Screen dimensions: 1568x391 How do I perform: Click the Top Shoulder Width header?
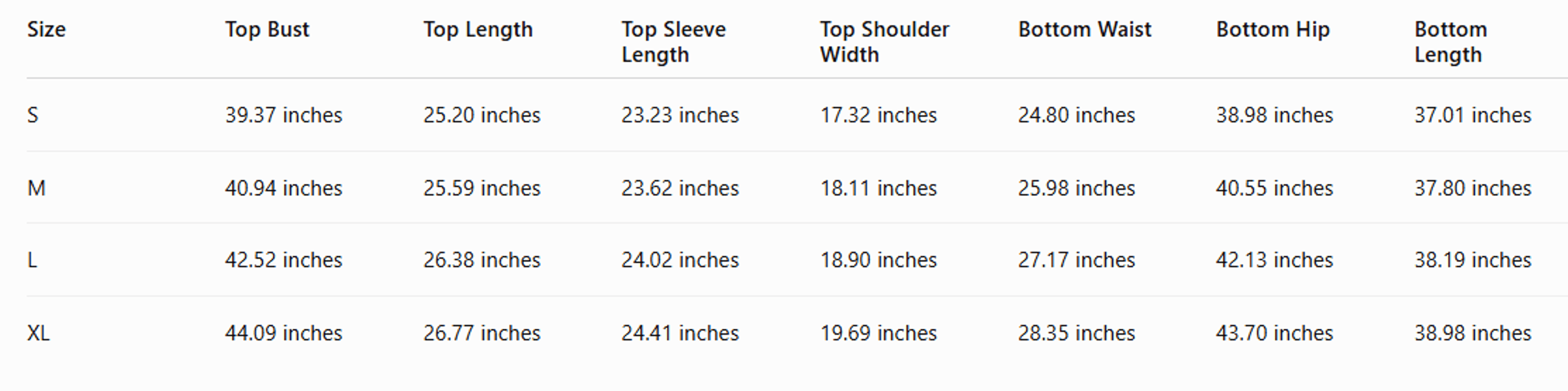pos(884,42)
